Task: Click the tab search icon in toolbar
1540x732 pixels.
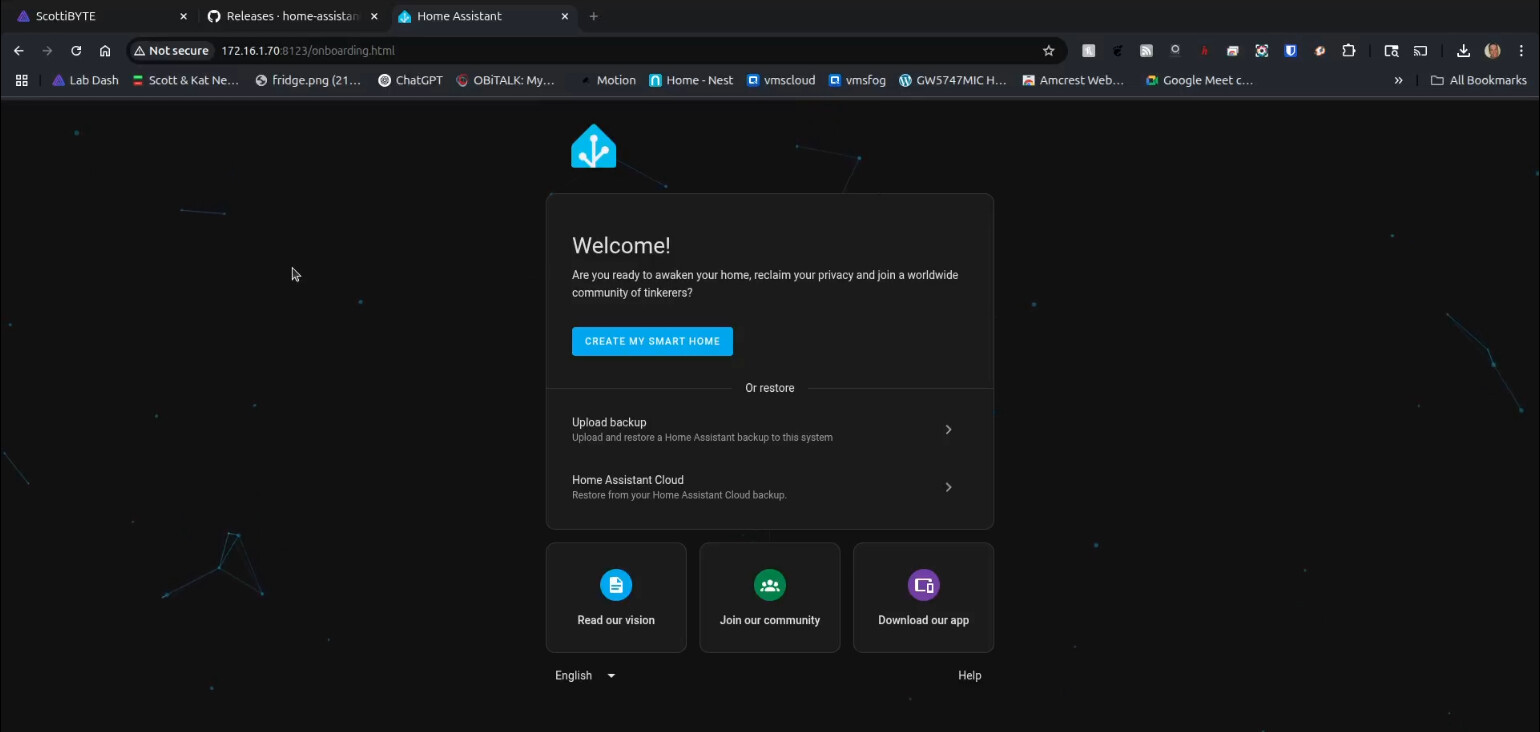Action: click(1391, 51)
